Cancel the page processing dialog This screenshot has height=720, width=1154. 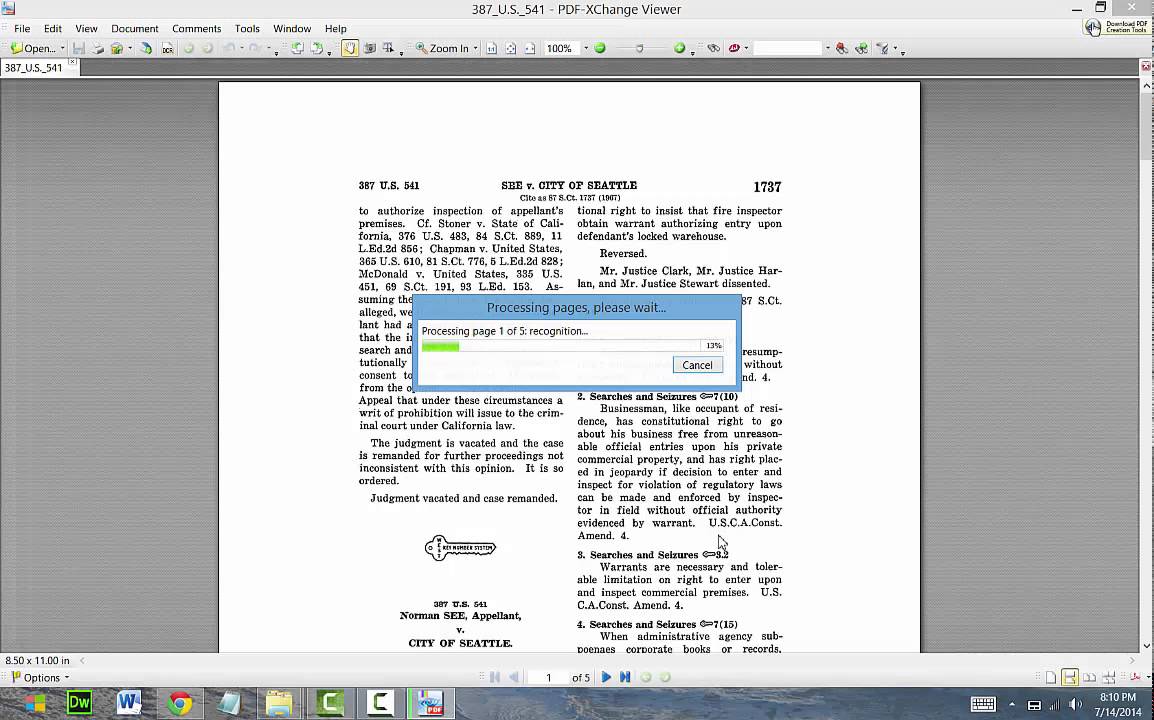coord(697,365)
